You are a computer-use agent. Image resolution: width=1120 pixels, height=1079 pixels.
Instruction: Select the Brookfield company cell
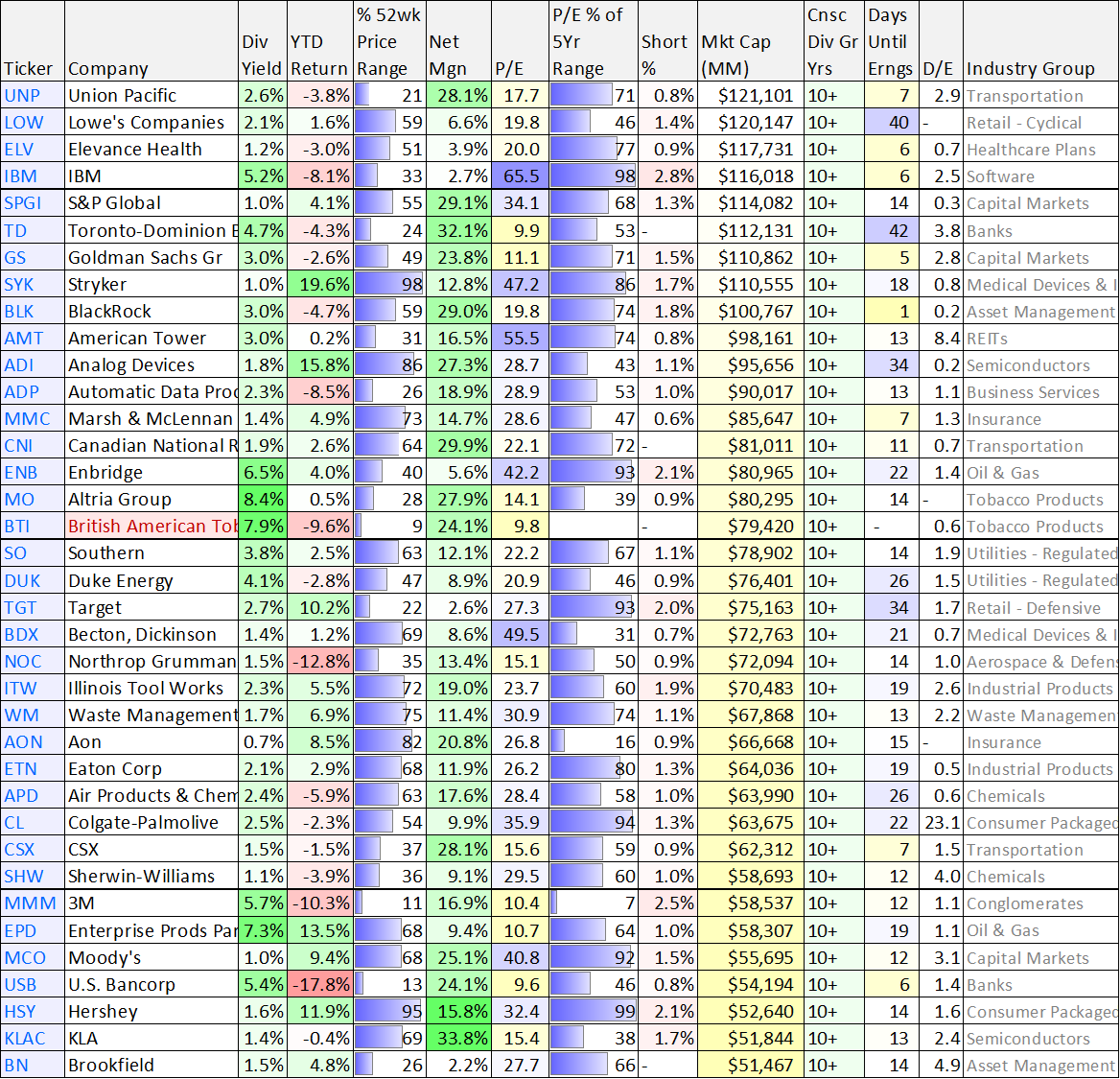point(152,1066)
